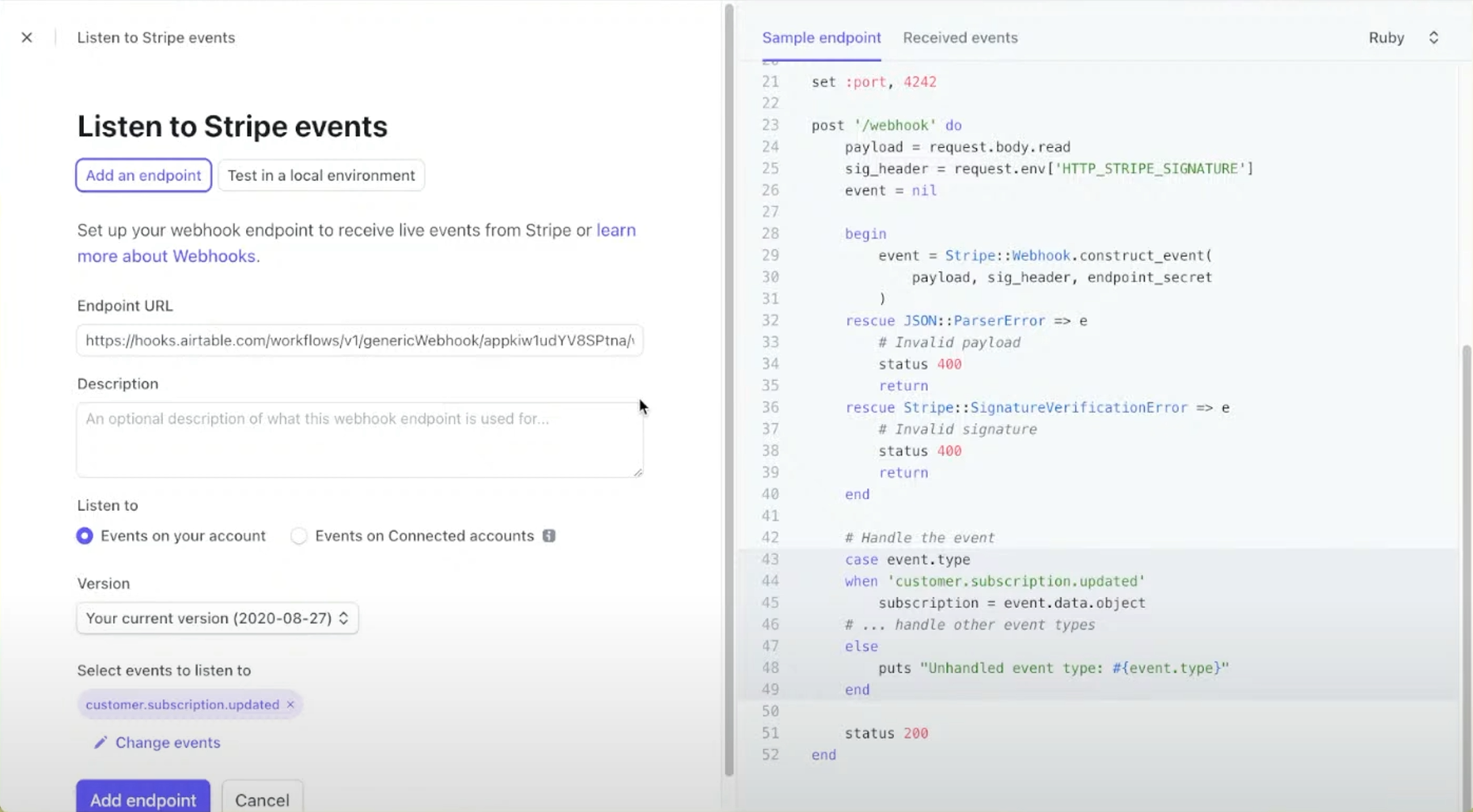
Task: Click the Change events link
Action: (x=168, y=742)
